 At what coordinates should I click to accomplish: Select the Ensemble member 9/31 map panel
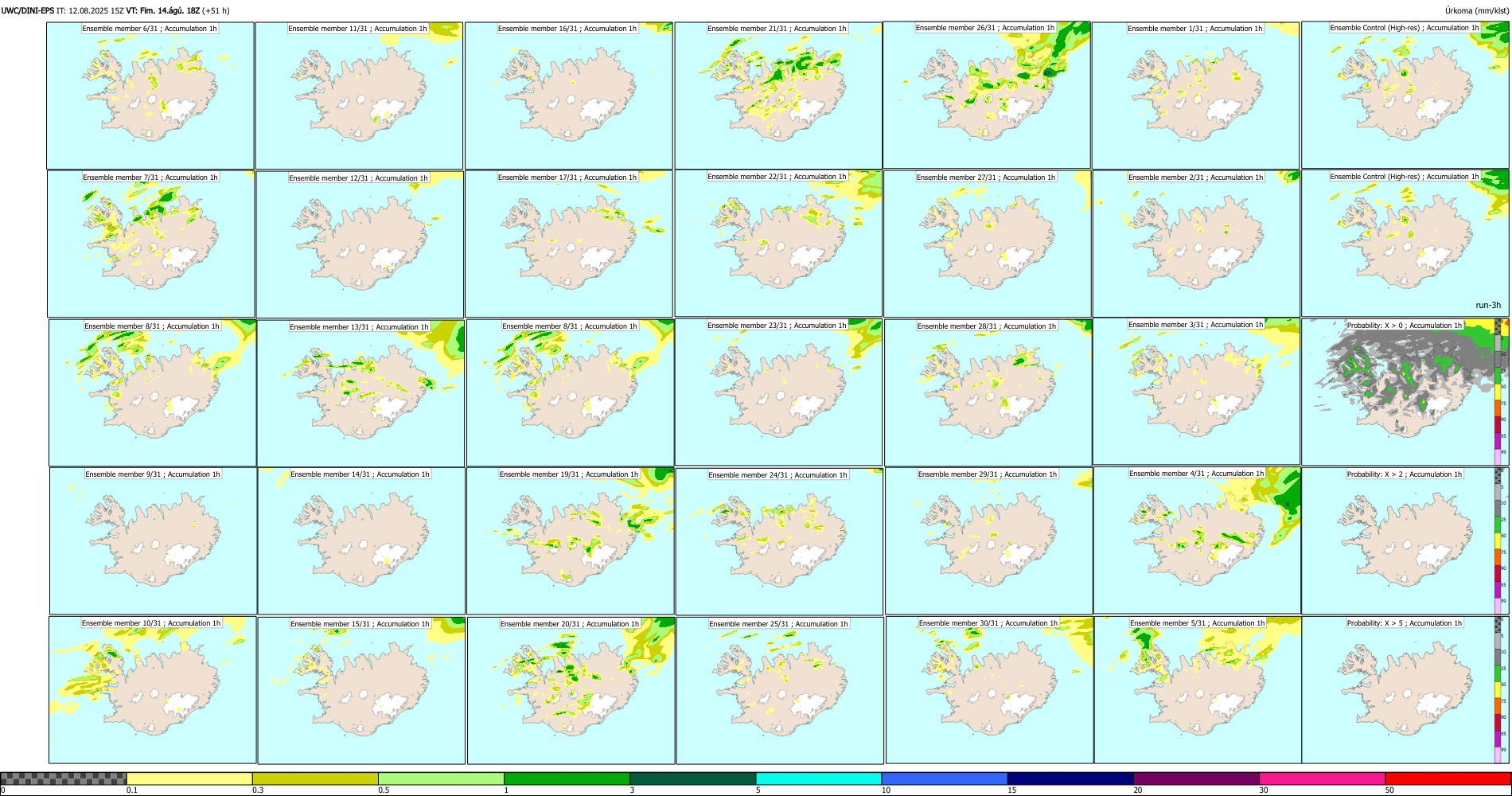(x=153, y=540)
